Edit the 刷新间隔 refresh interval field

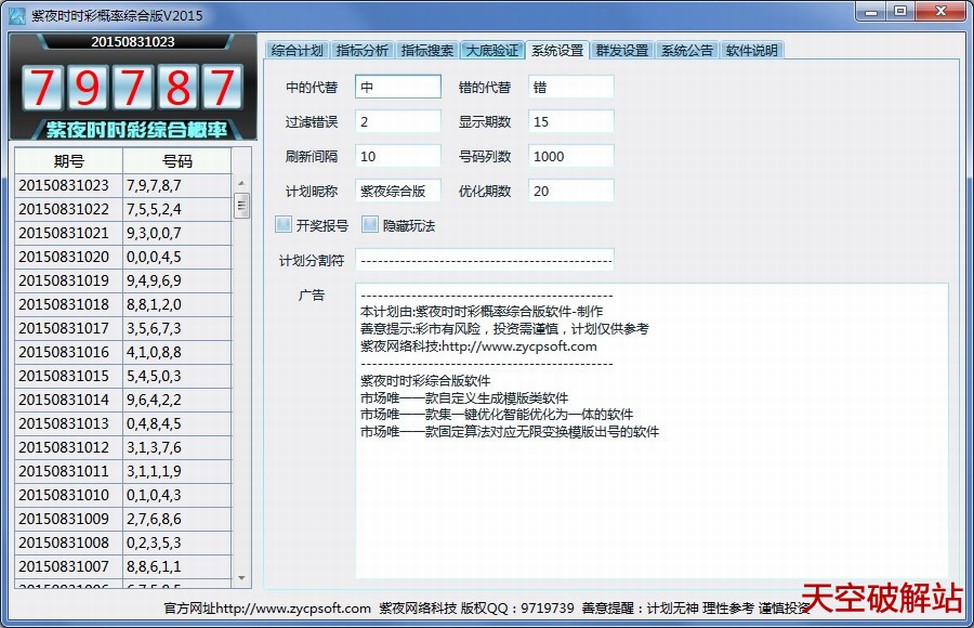tap(397, 155)
